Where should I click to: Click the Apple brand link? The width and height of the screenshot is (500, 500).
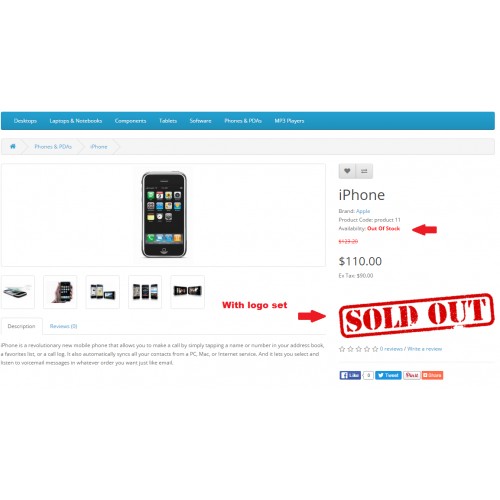coord(363,211)
